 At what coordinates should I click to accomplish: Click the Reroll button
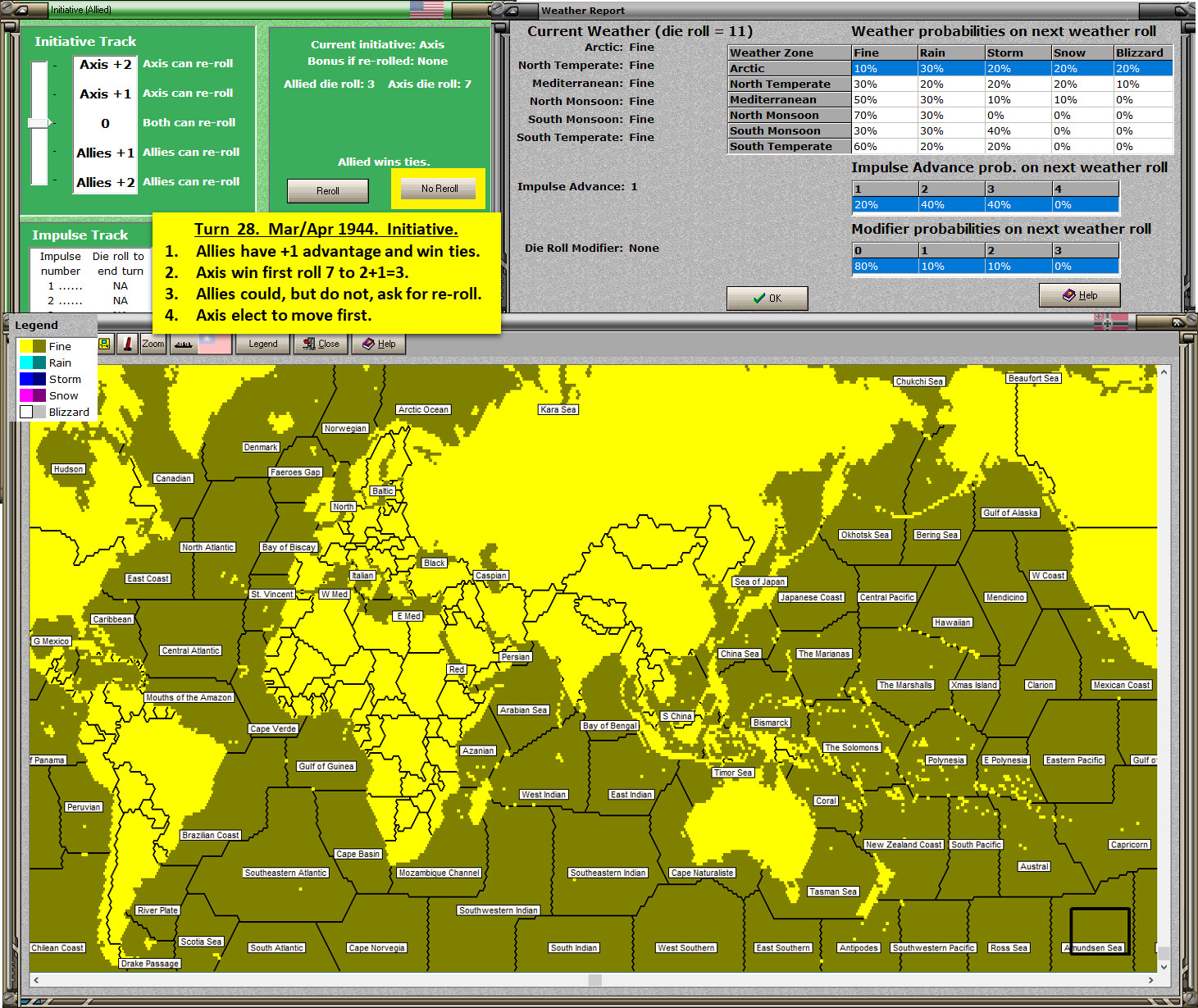(x=328, y=190)
